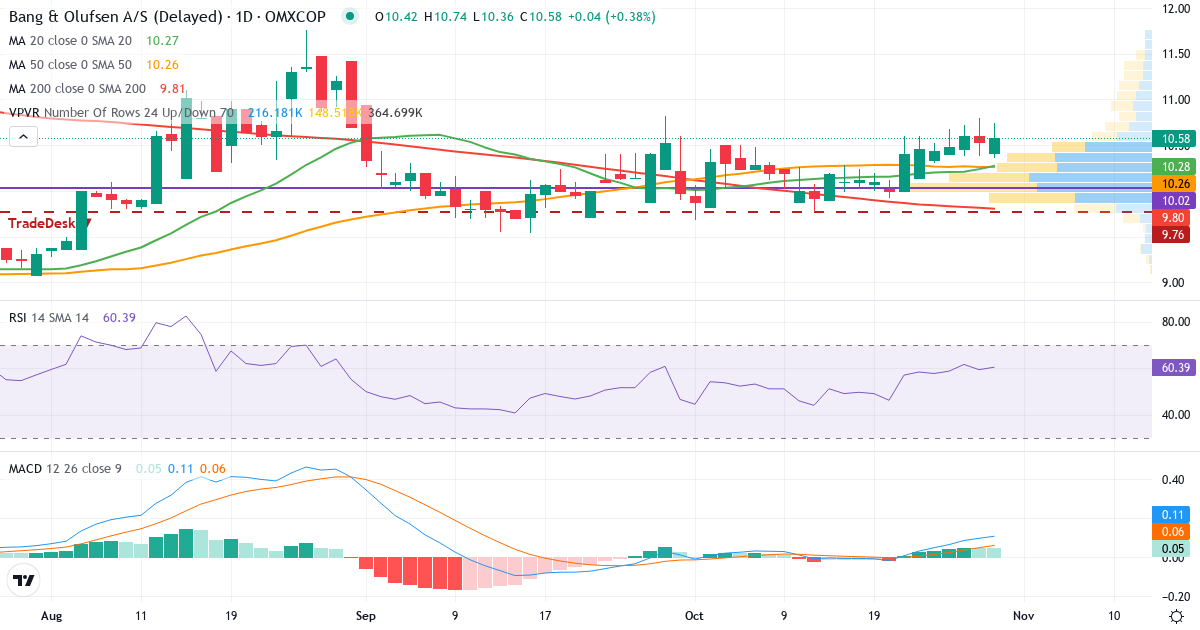Click the orange 0.06 MACD scale label

(x=1172, y=531)
